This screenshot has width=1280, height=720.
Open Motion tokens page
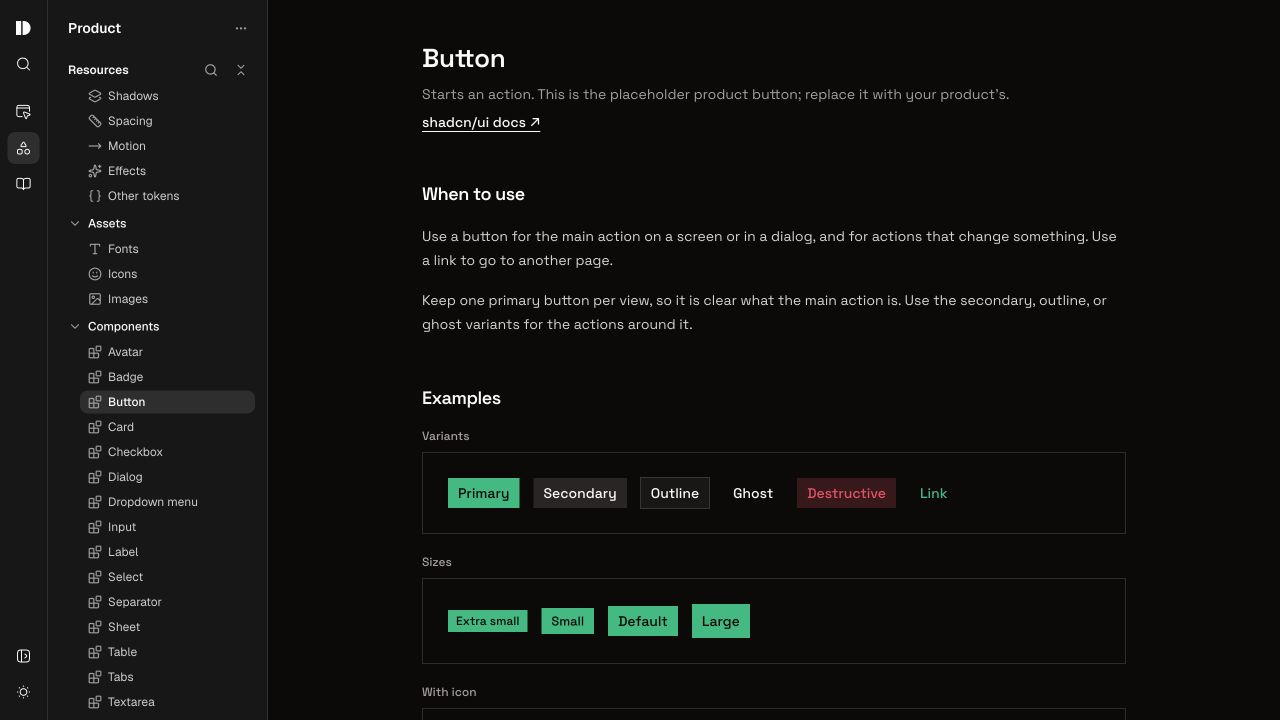pyautogui.click(x=167, y=146)
